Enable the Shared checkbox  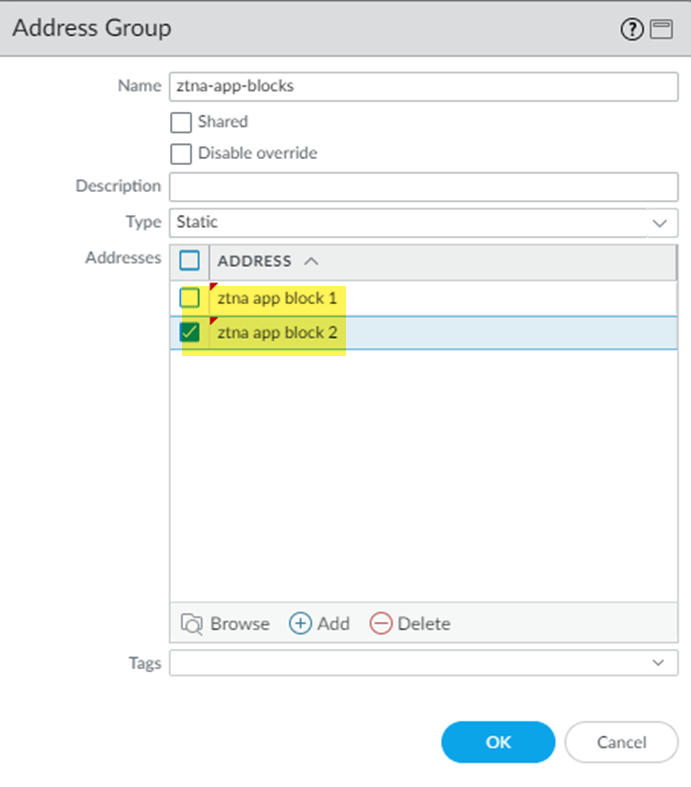click(181, 122)
